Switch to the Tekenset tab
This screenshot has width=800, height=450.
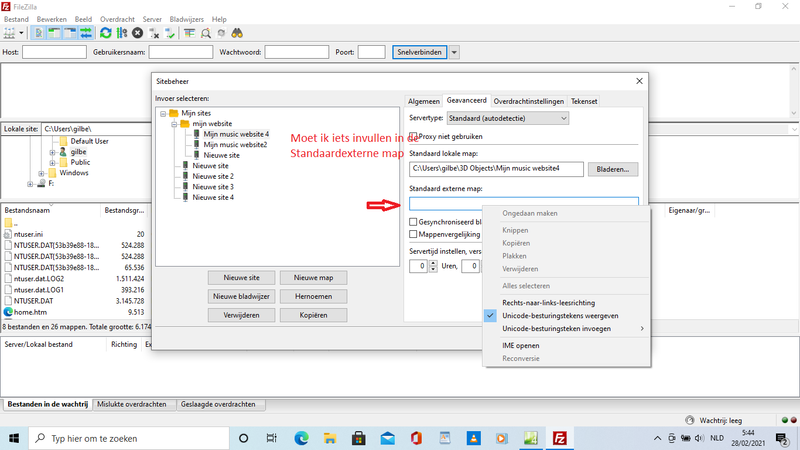(x=584, y=101)
